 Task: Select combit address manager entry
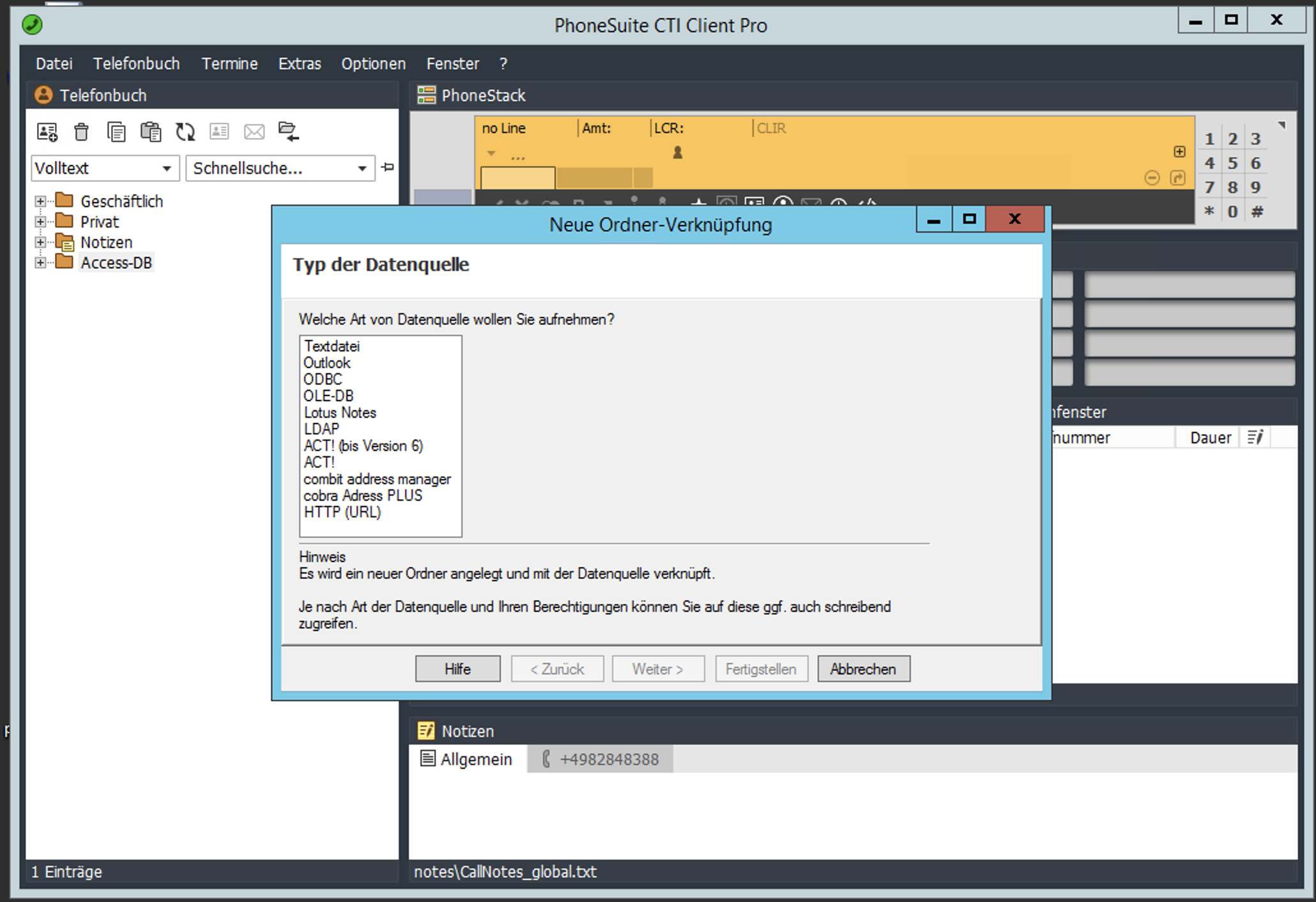coord(377,479)
